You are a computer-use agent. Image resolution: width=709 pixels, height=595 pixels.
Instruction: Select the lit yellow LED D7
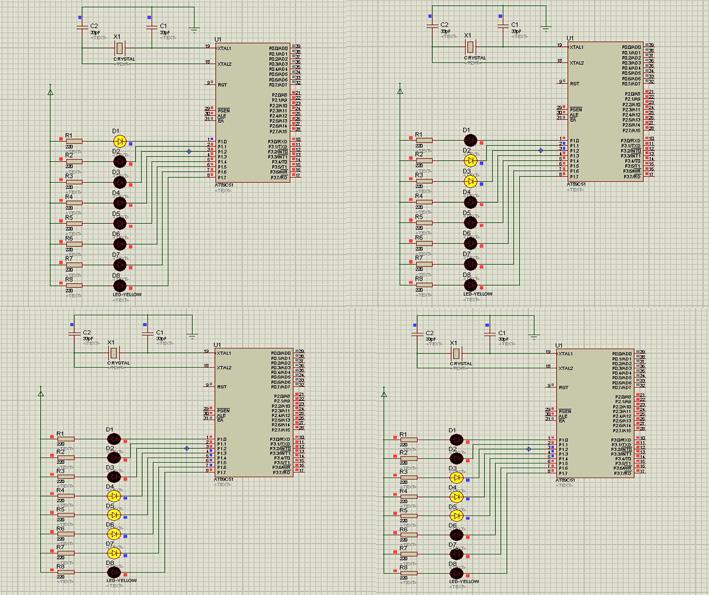click(x=114, y=553)
